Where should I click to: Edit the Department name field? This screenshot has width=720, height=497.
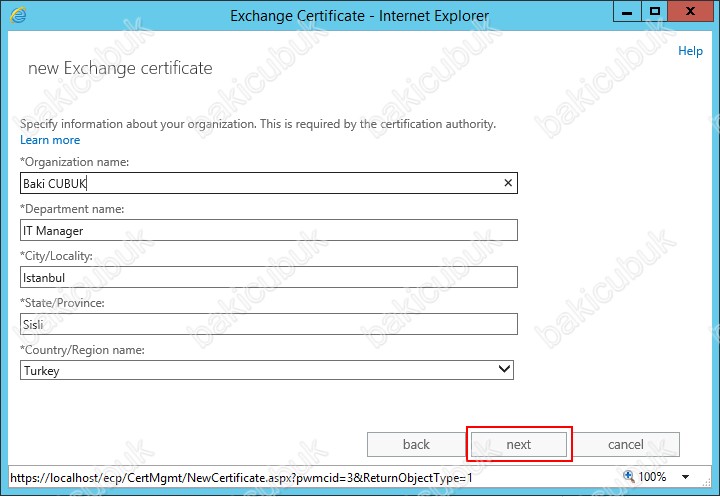click(x=269, y=230)
